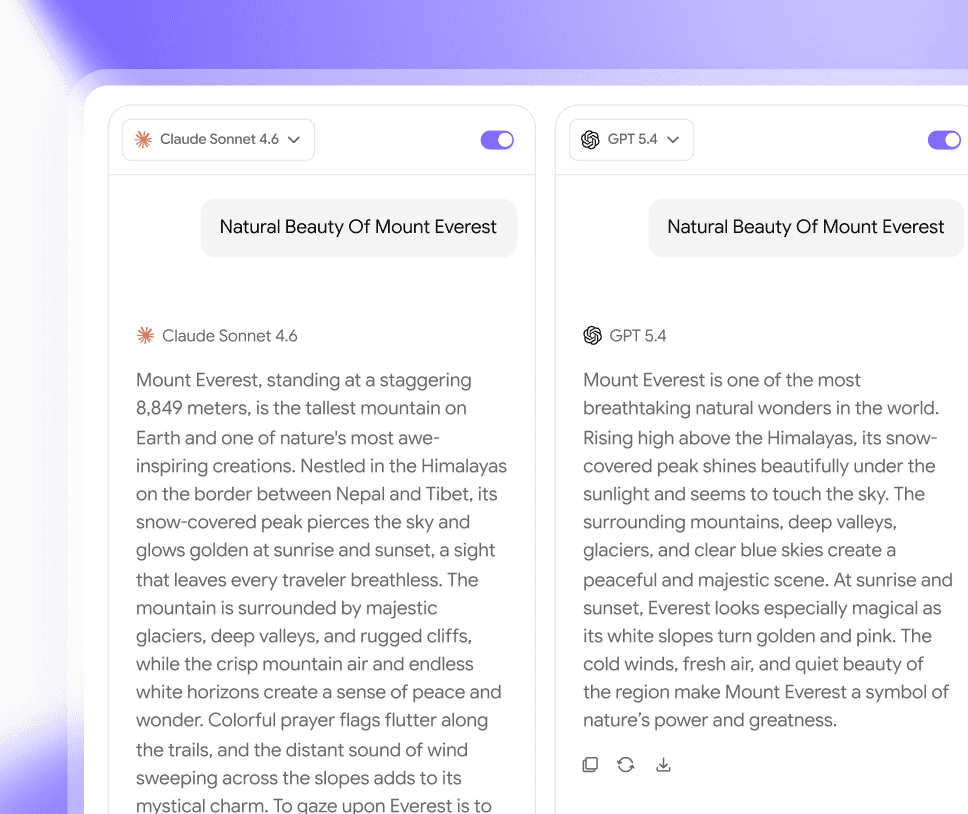The width and height of the screenshot is (968, 814).
Task: Open the Claude Sonnet 4.6 model dropdown
Action: pyautogui.click(x=218, y=140)
